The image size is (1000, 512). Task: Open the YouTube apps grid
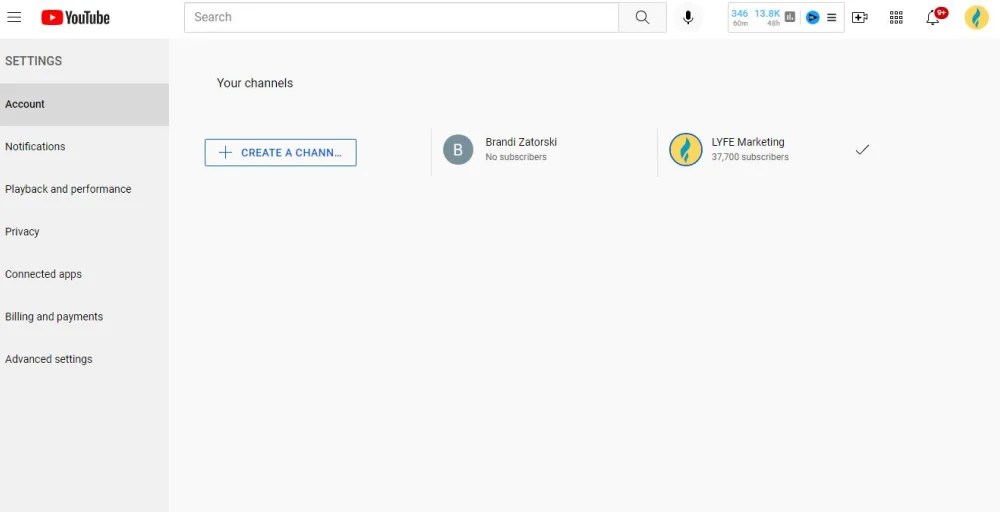[x=896, y=17]
